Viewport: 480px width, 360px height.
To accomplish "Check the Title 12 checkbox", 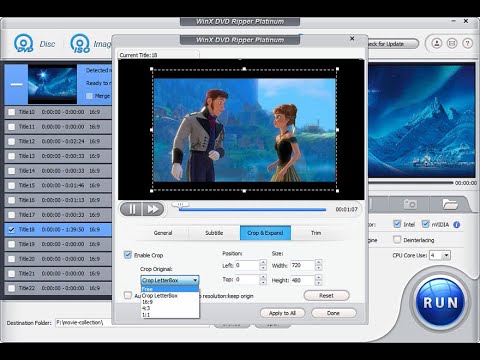I will [11, 141].
